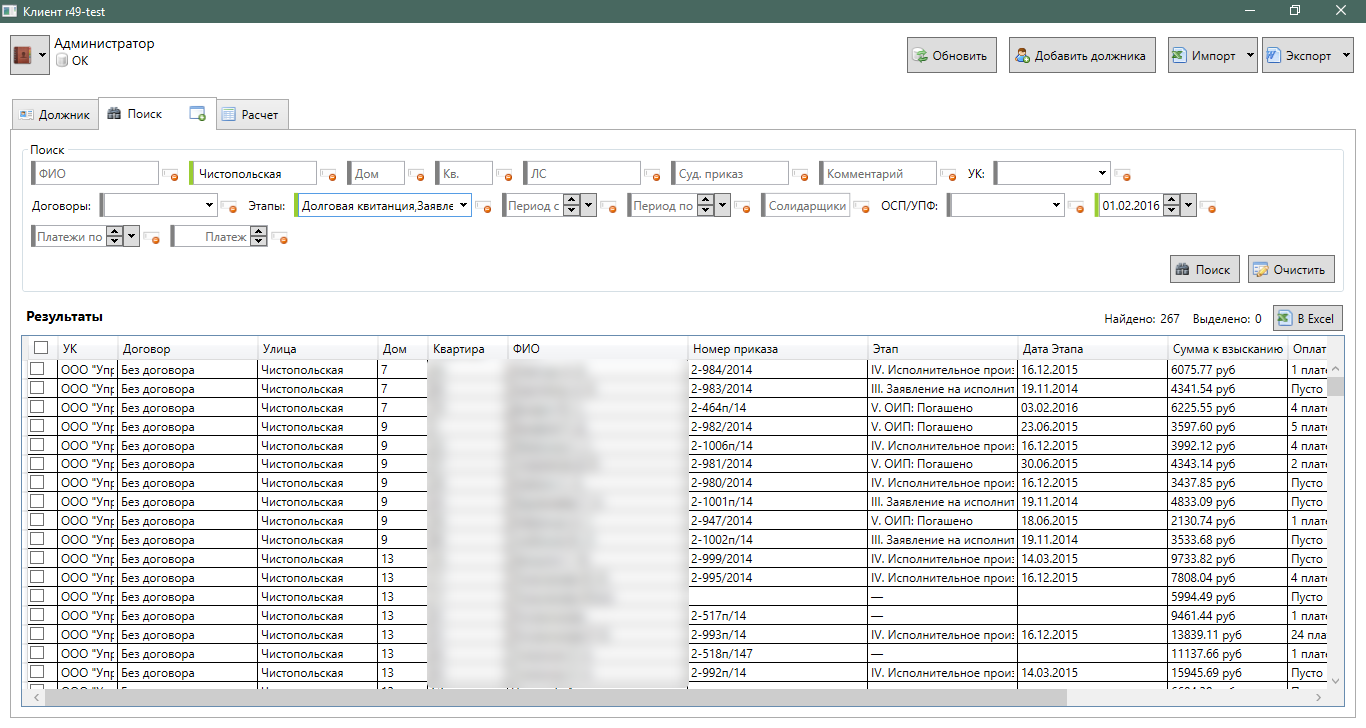The image size is (1366, 728).
Task: Click the new search tab icon
Action: click(198, 114)
